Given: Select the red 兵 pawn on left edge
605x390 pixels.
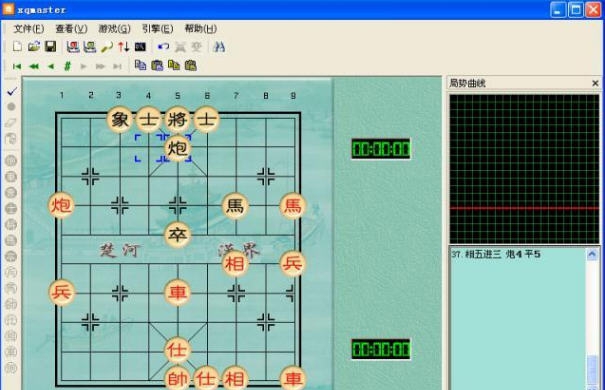Looking at the screenshot, I should click(x=61, y=292).
